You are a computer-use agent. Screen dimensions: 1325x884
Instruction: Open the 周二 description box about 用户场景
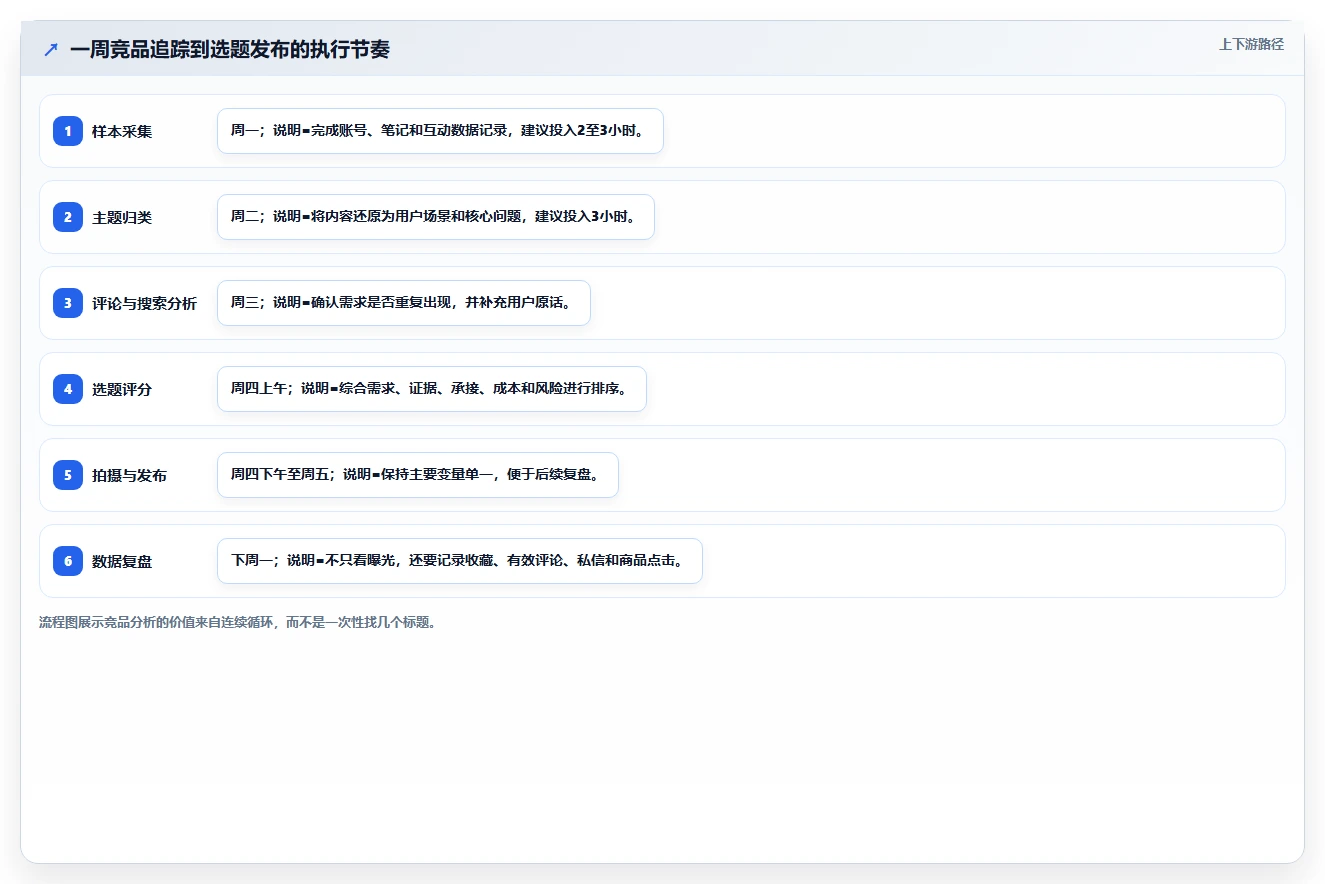(436, 217)
